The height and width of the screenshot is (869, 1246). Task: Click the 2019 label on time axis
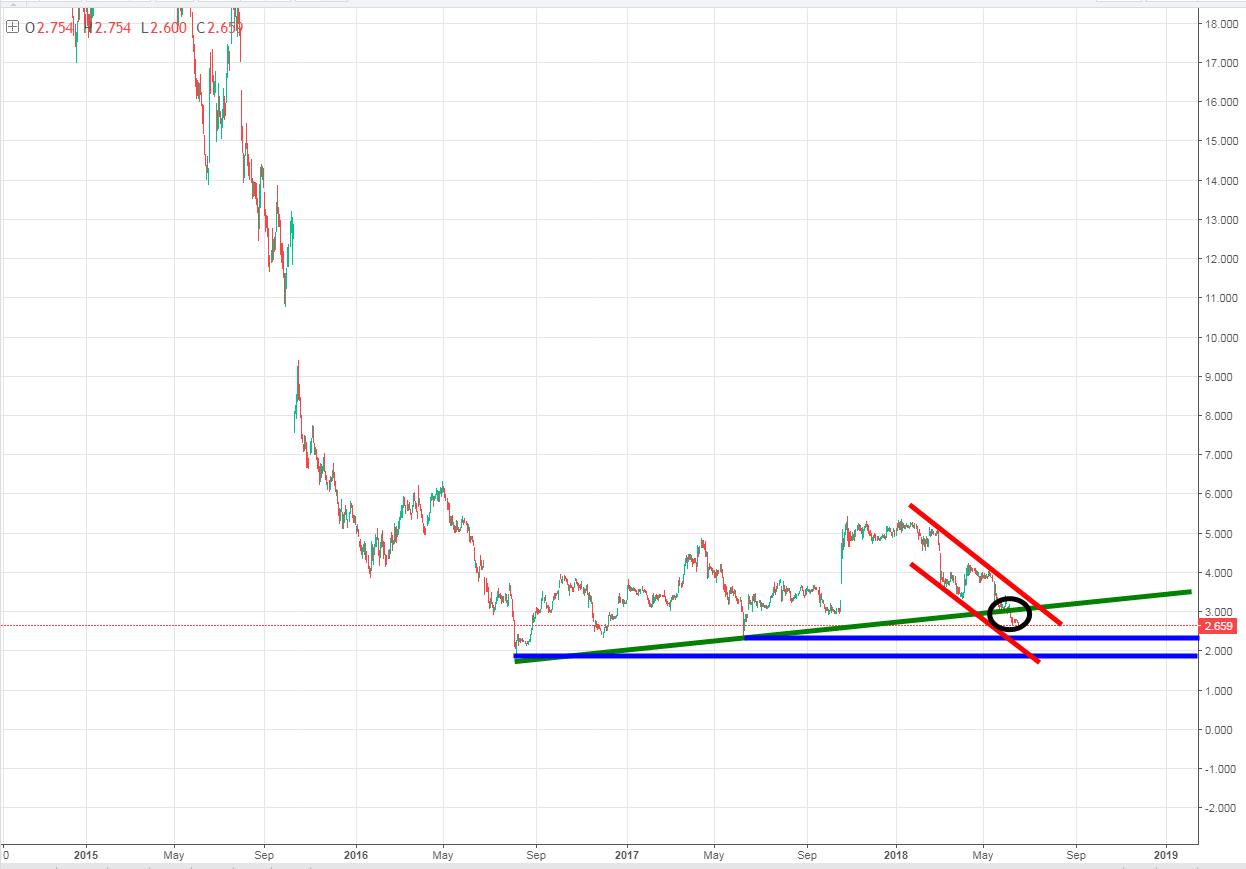[x=1166, y=855]
